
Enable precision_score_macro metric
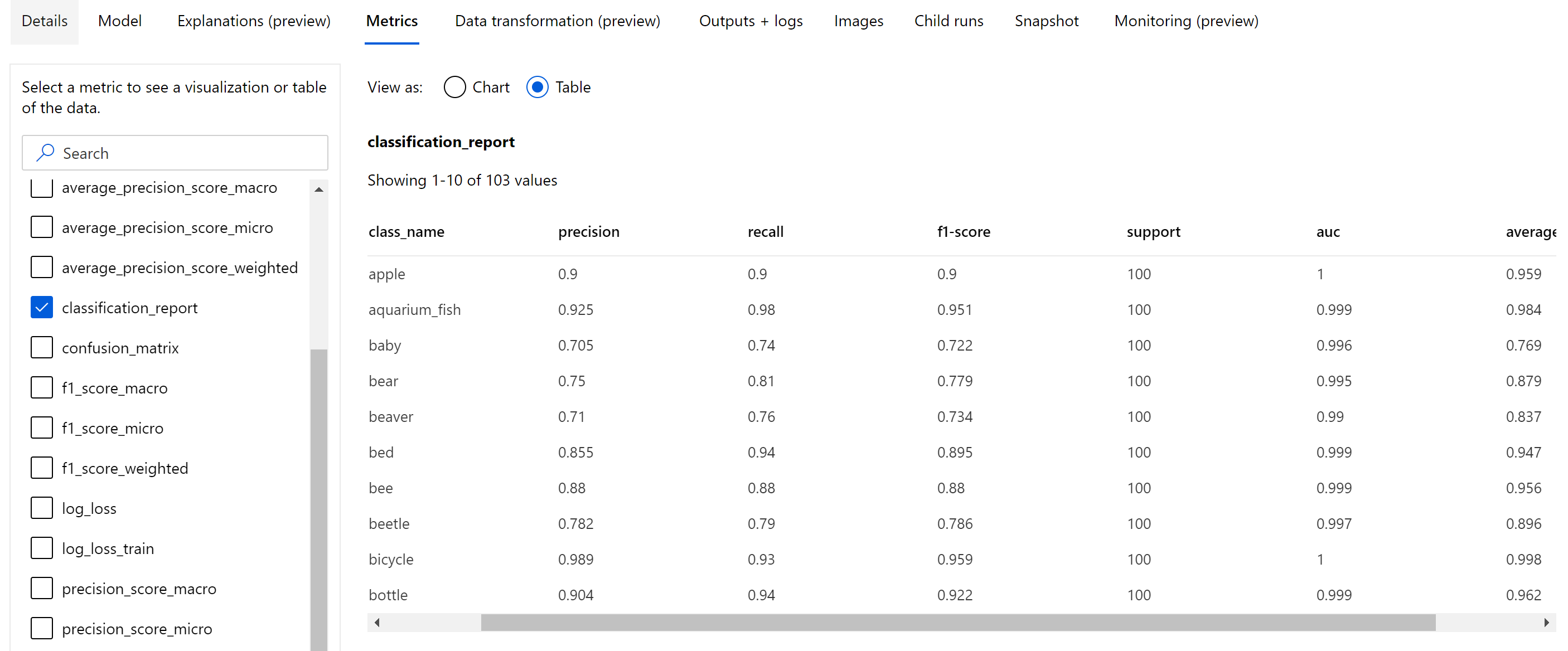coord(41,589)
